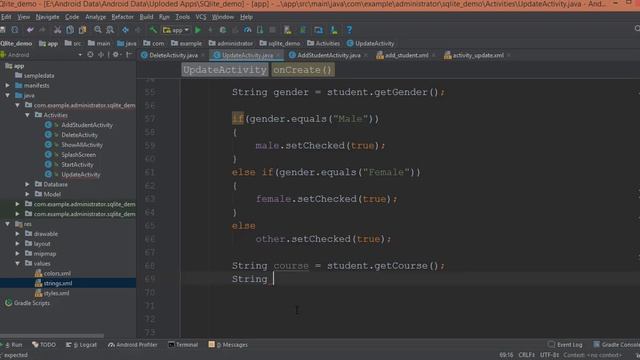Click the project panel horizontal scrollbar
This screenshot has width=640, height=360.
52,336
